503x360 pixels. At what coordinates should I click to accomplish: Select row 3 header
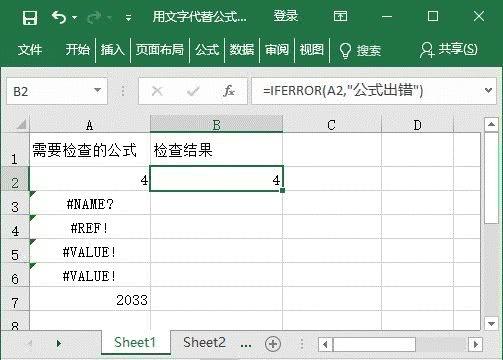tap(15, 203)
